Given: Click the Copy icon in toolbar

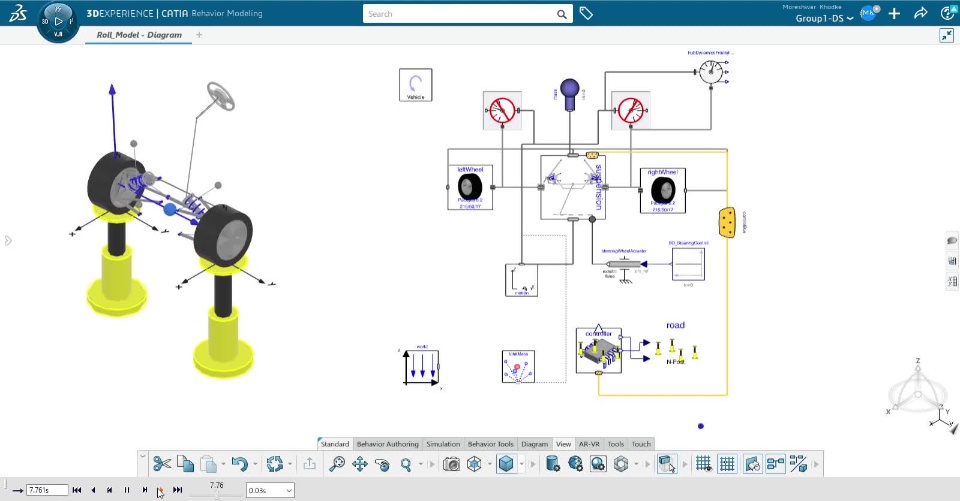Looking at the screenshot, I should click(x=186, y=464).
